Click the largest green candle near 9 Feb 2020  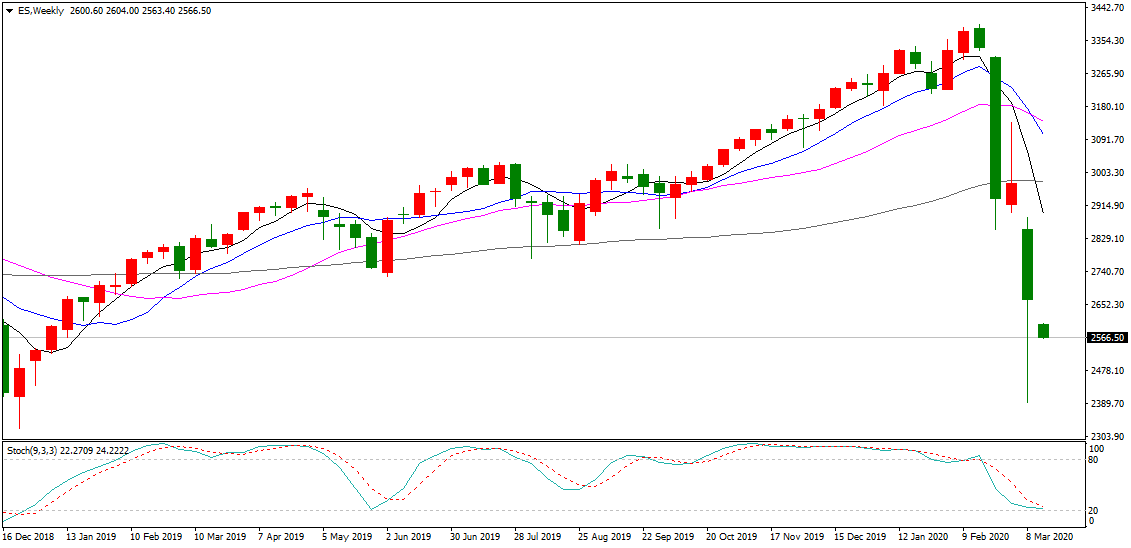click(x=995, y=127)
